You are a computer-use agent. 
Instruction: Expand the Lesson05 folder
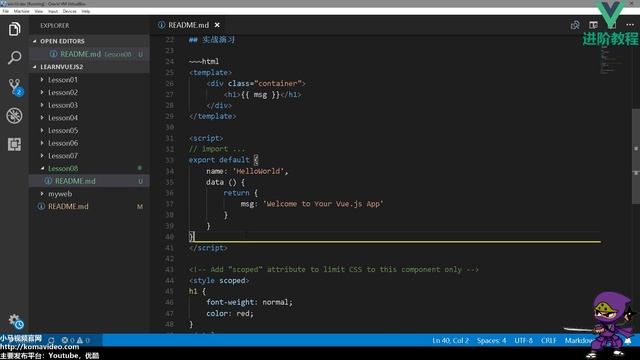point(62,130)
